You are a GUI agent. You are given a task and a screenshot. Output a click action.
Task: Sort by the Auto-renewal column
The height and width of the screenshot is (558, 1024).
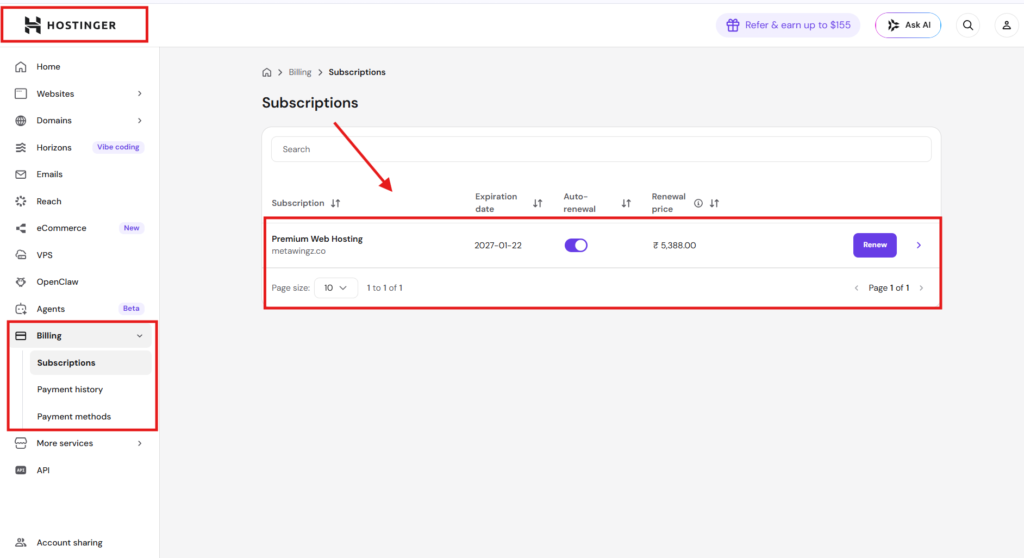(x=626, y=203)
